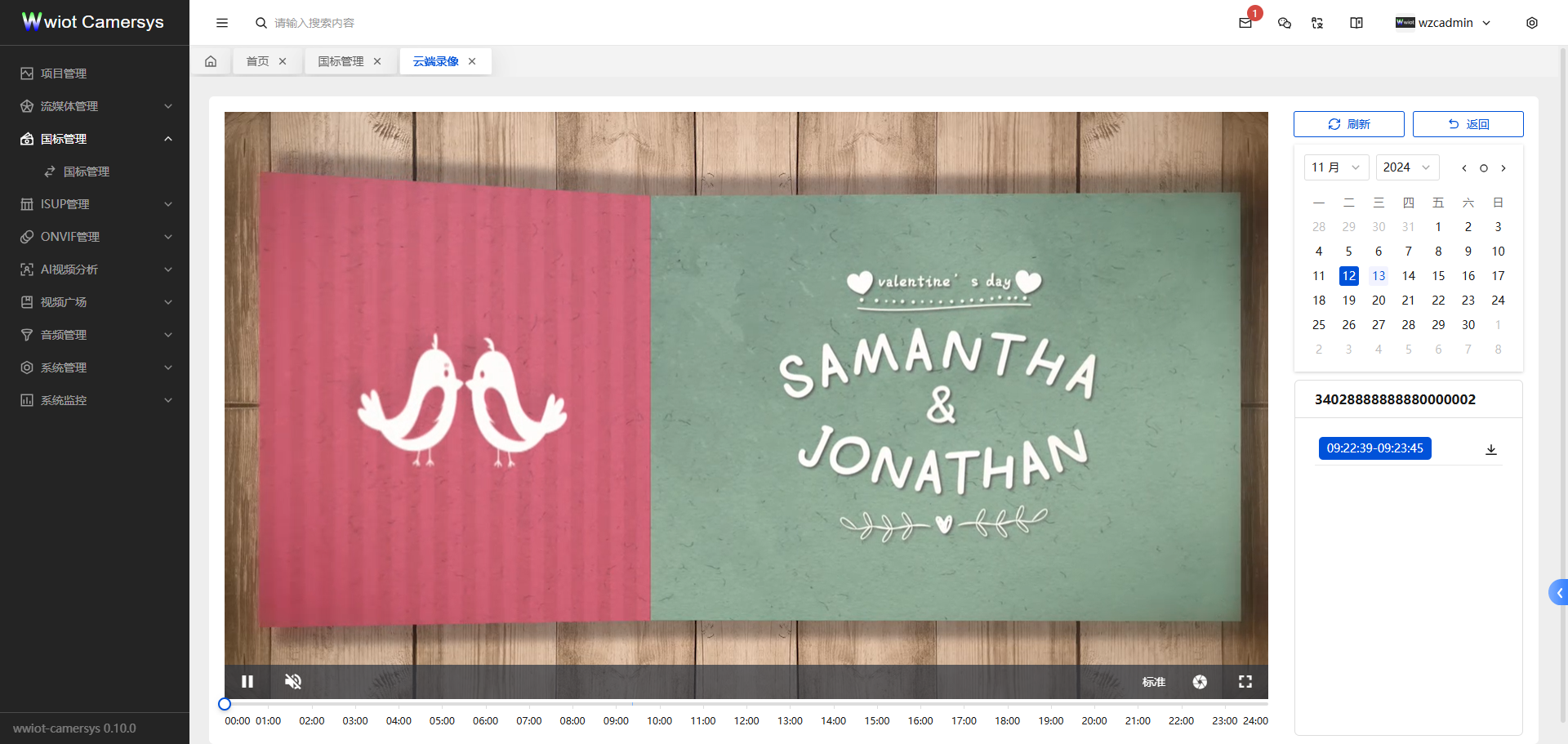This screenshot has width=1568, height=744.
Task: Go to next month in calendar
Action: pyautogui.click(x=1503, y=168)
